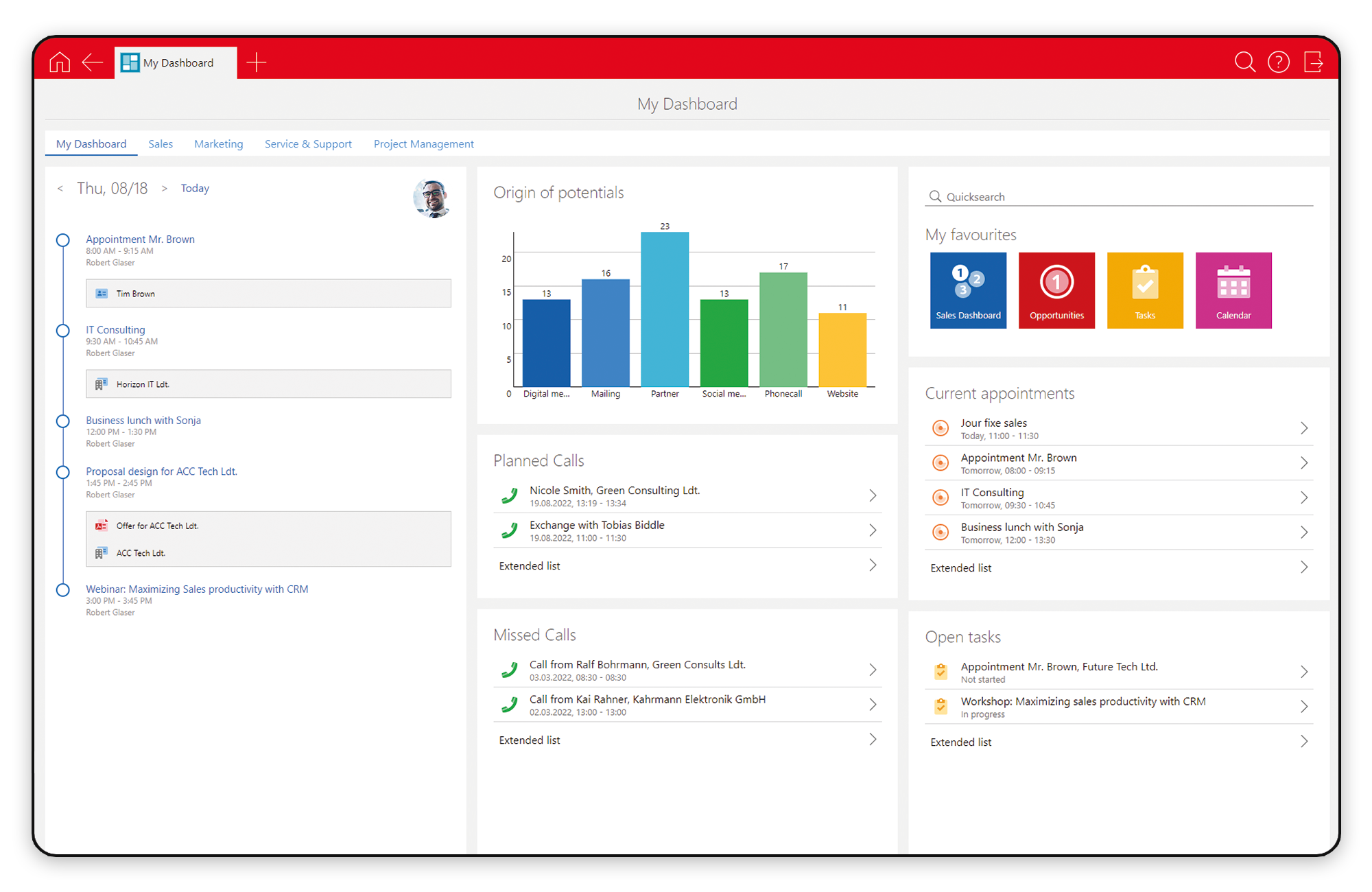The height and width of the screenshot is (892, 1372).
Task: Open the Tasks favourite tile
Action: (x=1145, y=290)
